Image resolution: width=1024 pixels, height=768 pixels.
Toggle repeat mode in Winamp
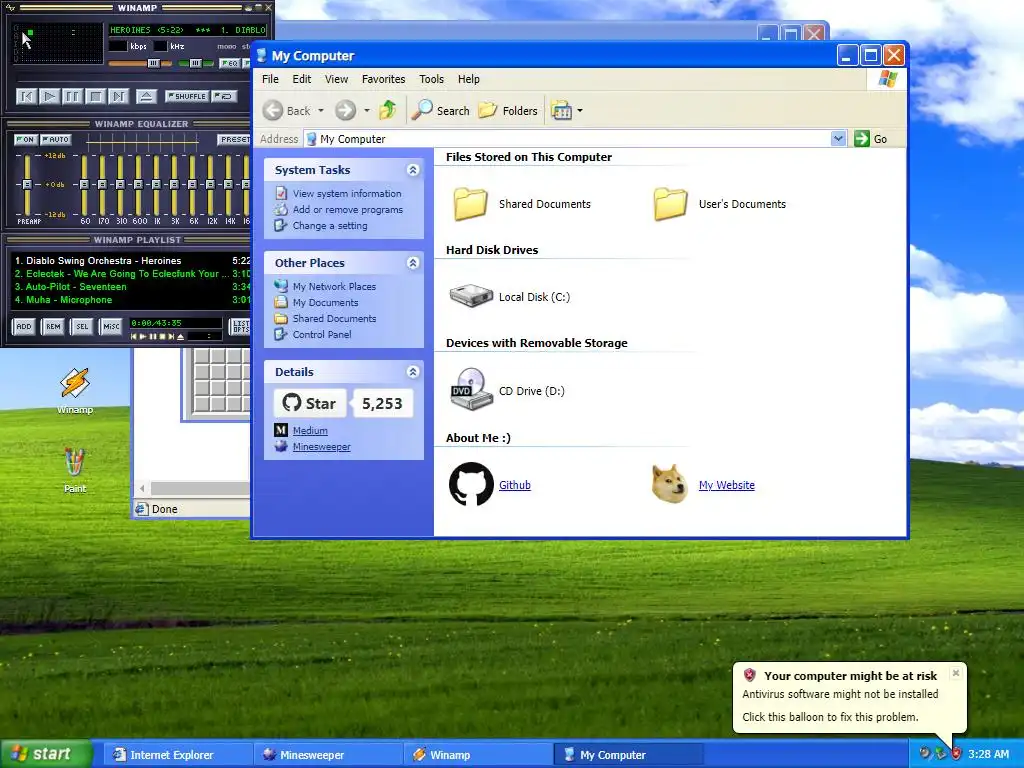point(224,96)
